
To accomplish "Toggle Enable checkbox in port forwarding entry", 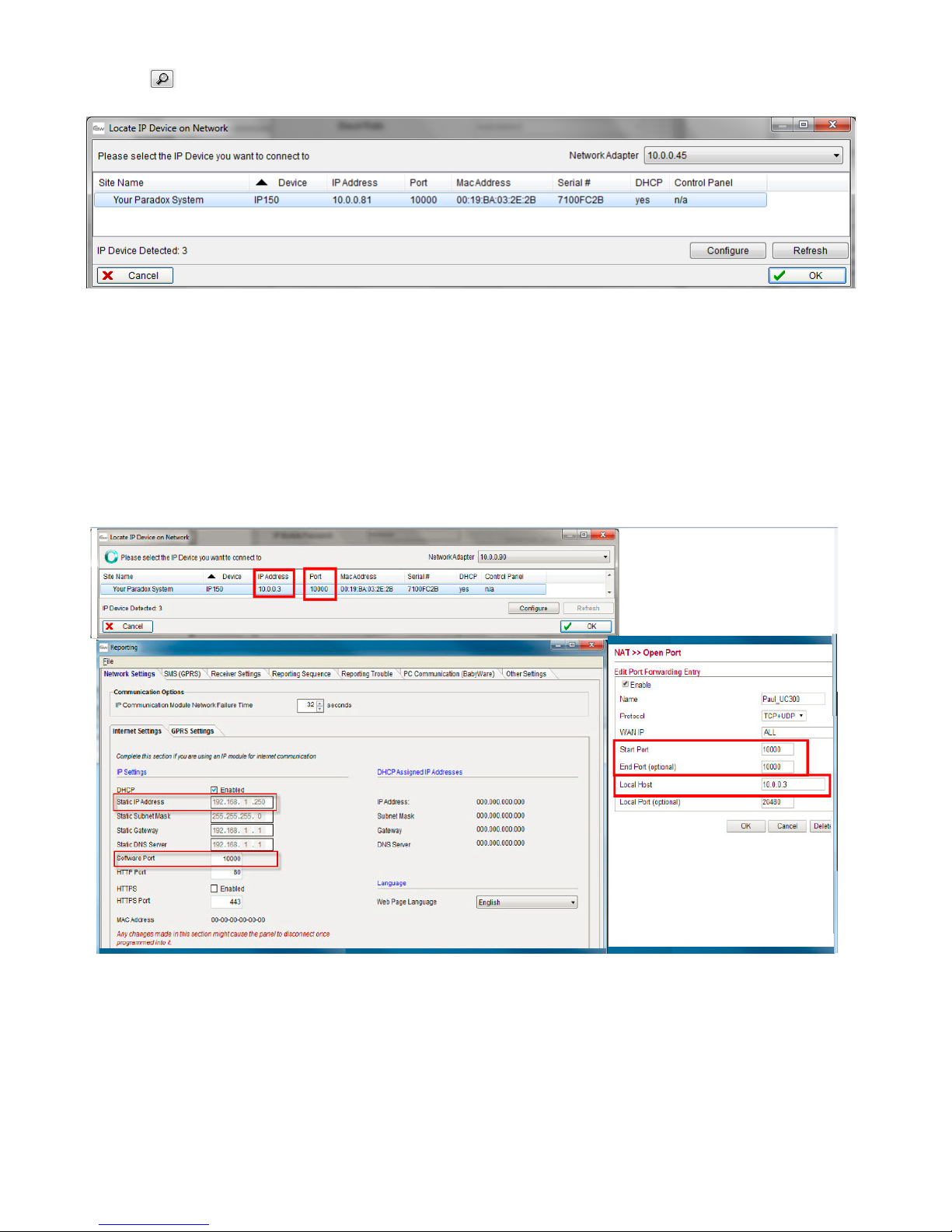I will 626,685.
